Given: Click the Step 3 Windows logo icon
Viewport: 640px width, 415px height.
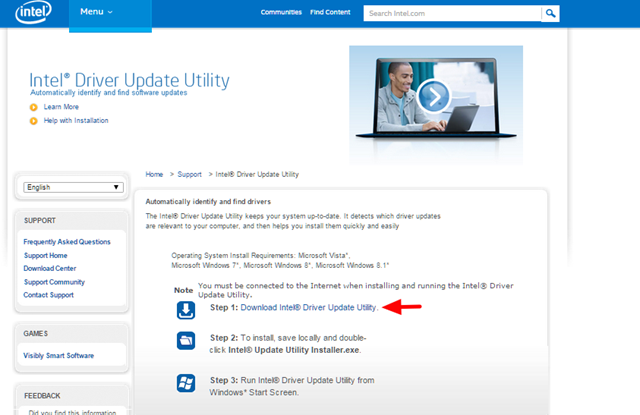Looking at the screenshot, I should [186, 383].
